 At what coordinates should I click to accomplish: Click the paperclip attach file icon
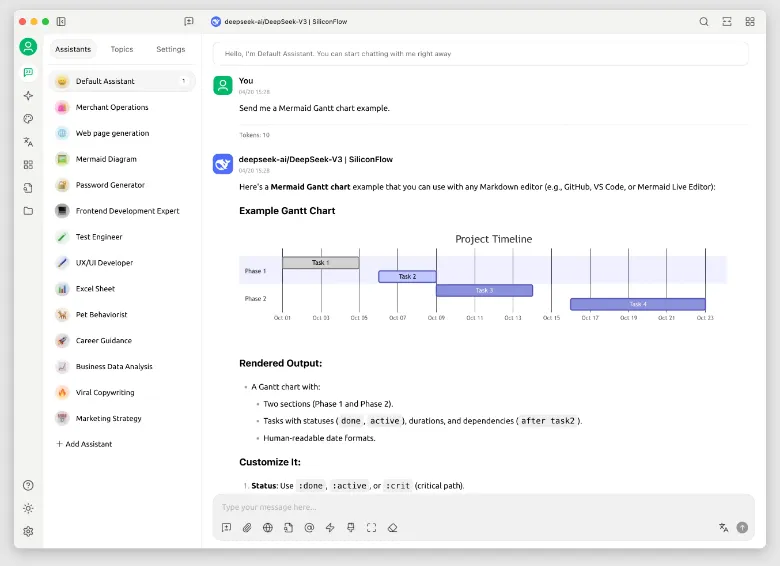(247, 527)
